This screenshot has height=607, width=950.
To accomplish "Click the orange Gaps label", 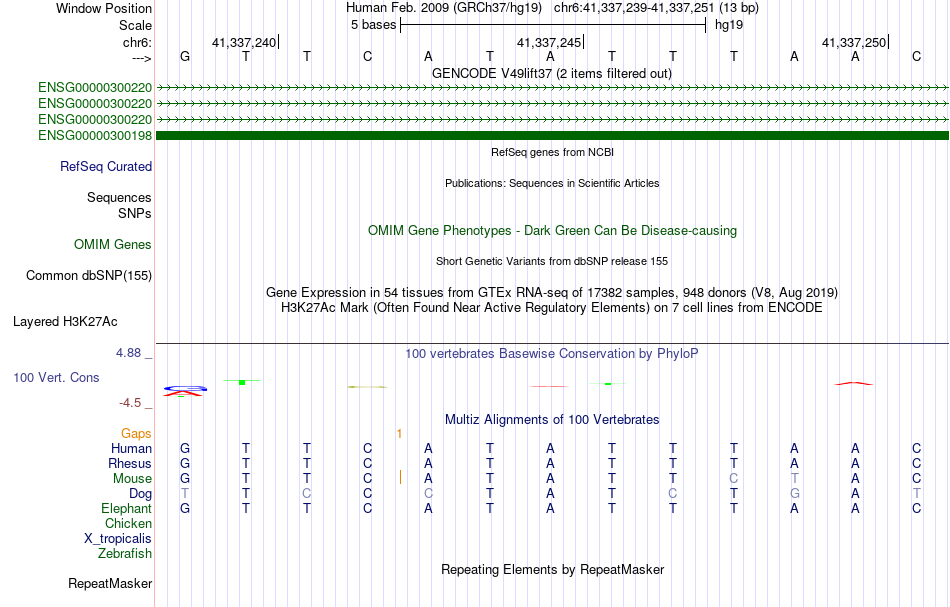I will pos(136,434).
